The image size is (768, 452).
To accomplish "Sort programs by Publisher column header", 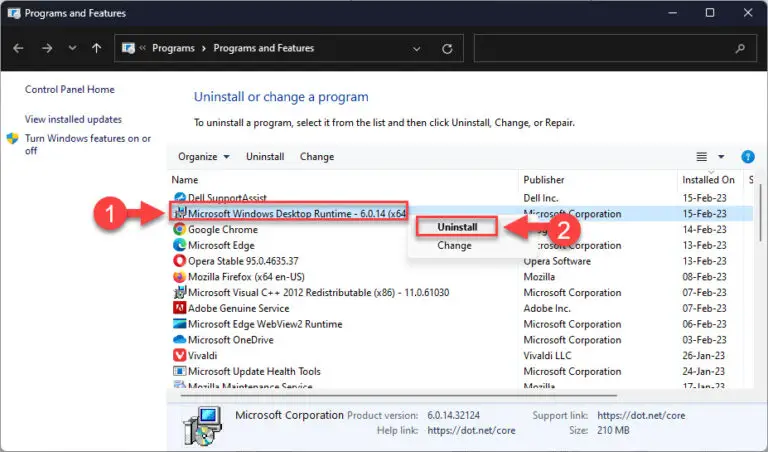I will [x=544, y=180].
